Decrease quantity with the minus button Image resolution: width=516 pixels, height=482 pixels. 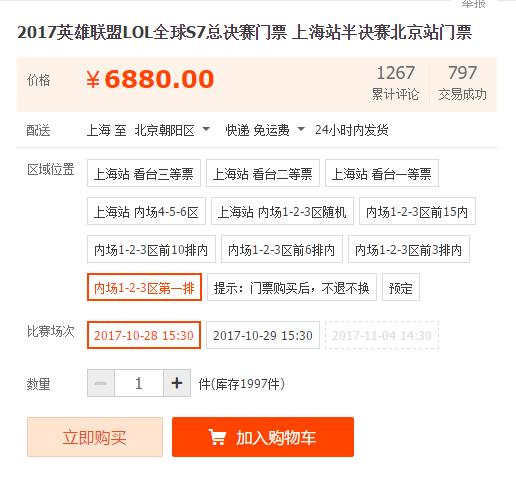coord(101,383)
